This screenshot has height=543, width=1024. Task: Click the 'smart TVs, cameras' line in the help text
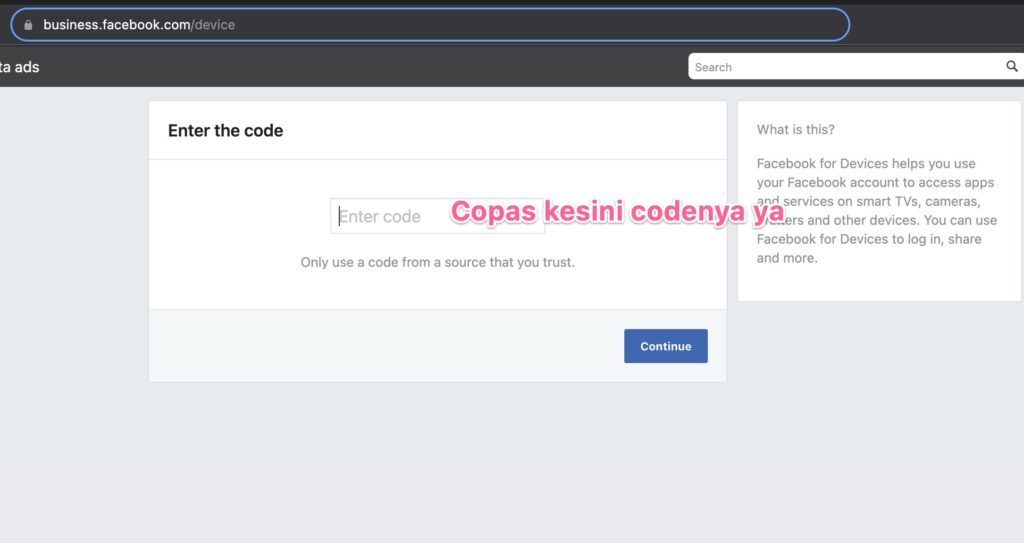point(875,201)
